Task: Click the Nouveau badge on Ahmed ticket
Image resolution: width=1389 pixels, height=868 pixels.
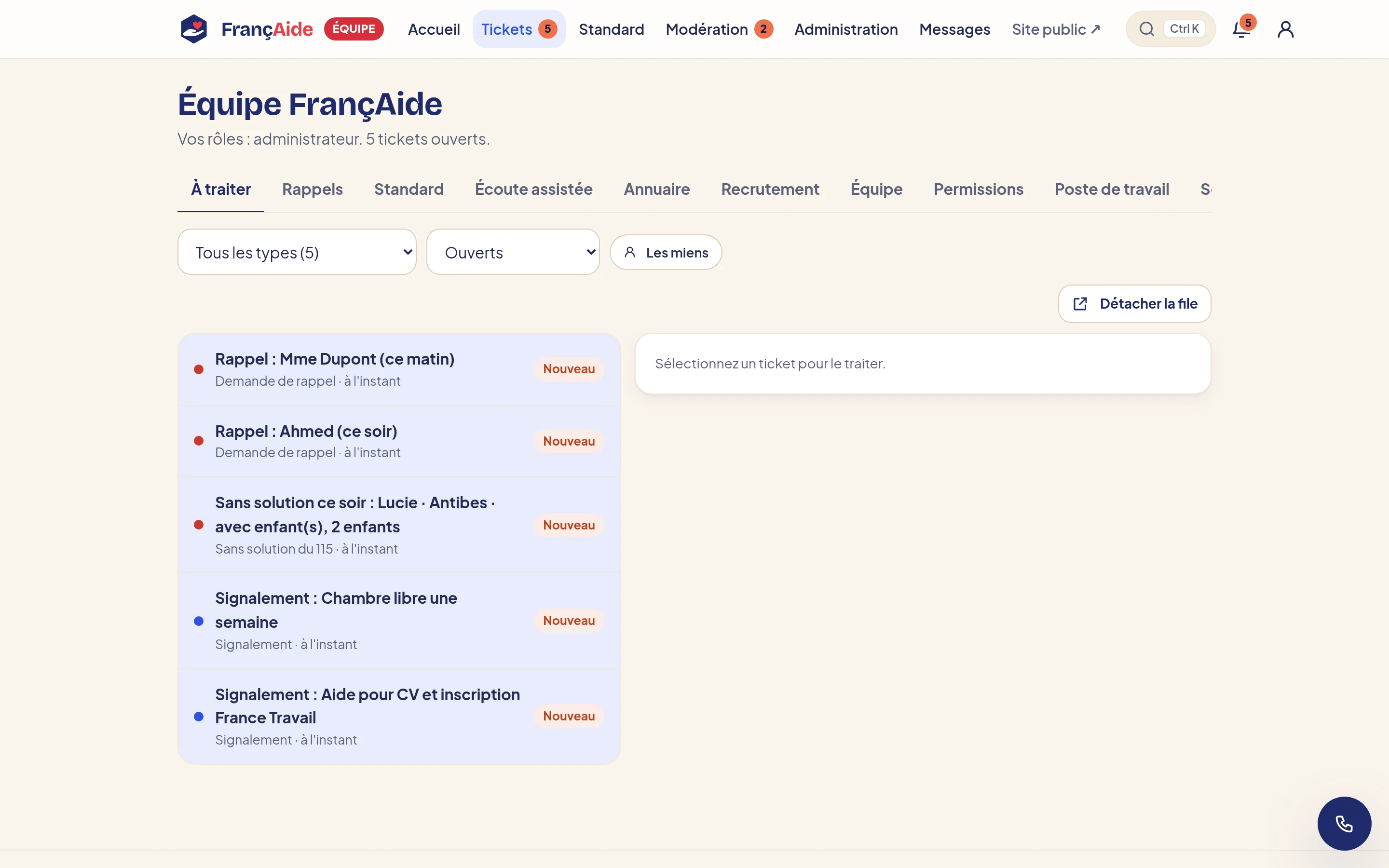Action: tap(569, 441)
